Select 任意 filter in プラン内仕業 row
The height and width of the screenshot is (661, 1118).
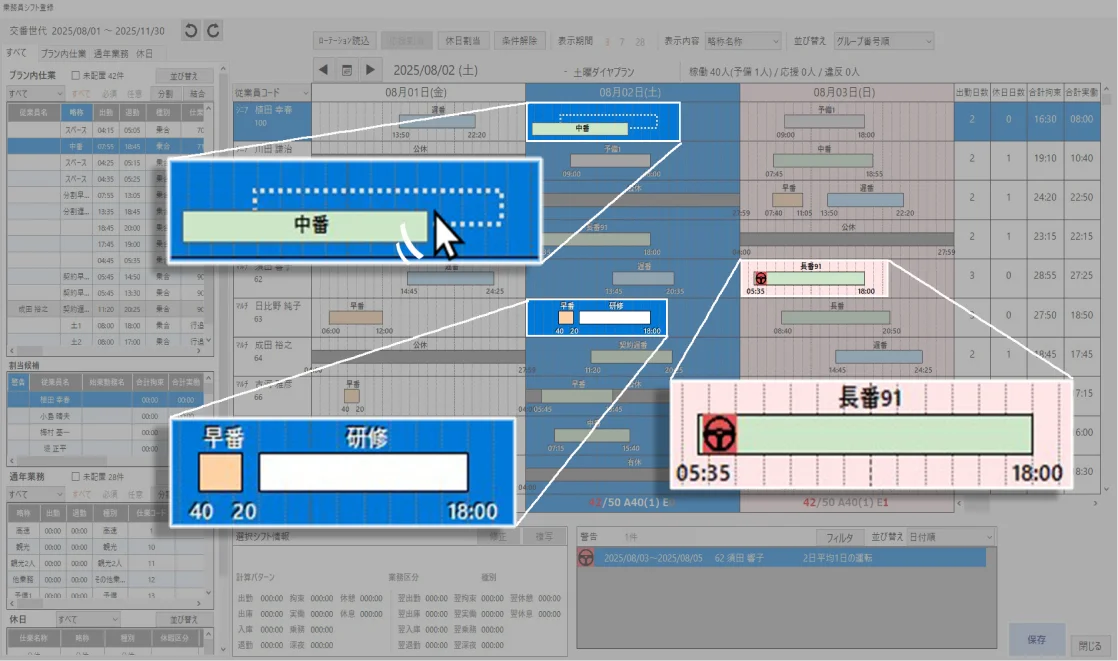[135, 93]
